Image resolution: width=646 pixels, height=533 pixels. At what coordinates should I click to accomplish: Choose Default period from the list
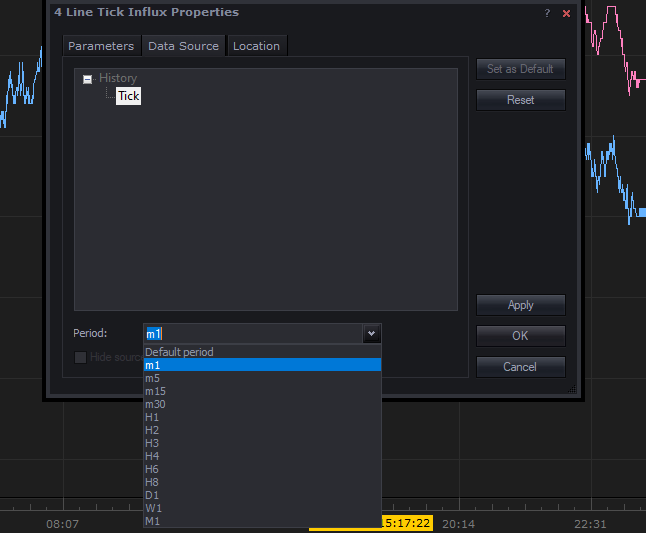[x=262, y=352]
